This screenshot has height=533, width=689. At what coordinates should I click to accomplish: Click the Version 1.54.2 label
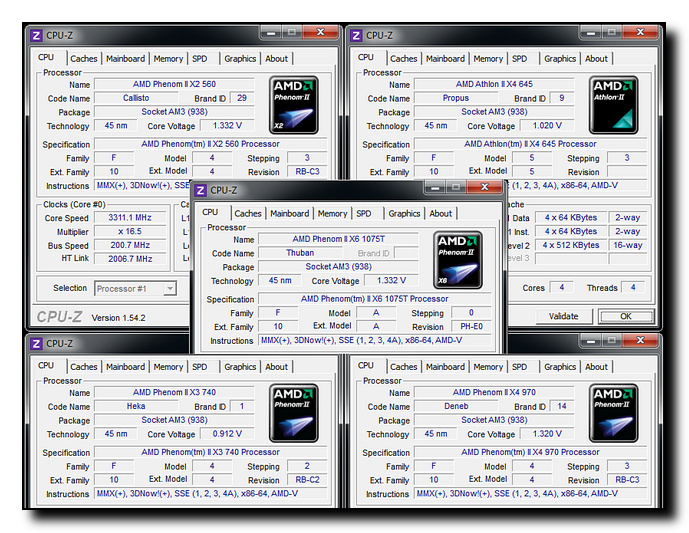pyautogui.click(x=118, y=318)
